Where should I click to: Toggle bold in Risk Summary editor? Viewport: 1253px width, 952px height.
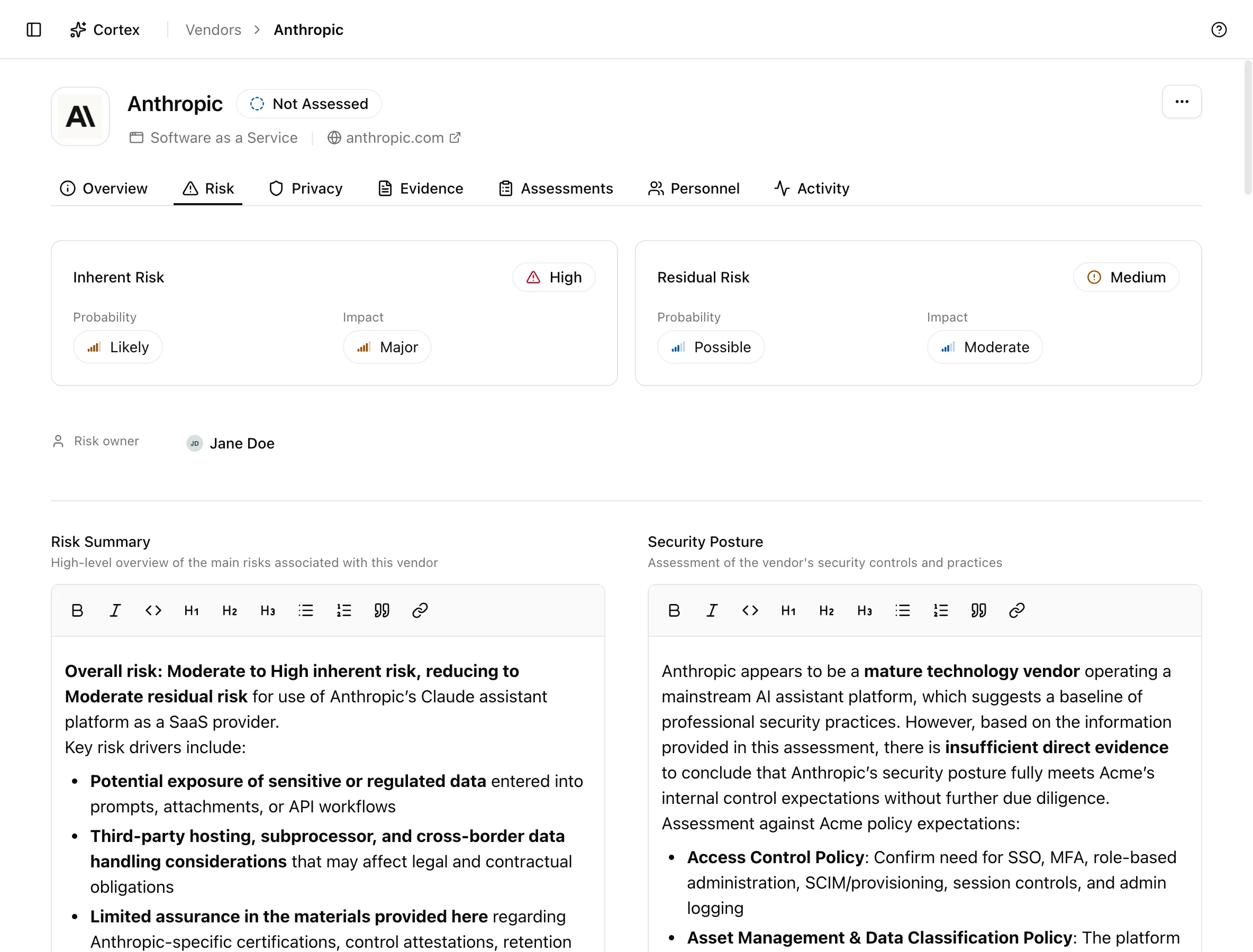77,610
